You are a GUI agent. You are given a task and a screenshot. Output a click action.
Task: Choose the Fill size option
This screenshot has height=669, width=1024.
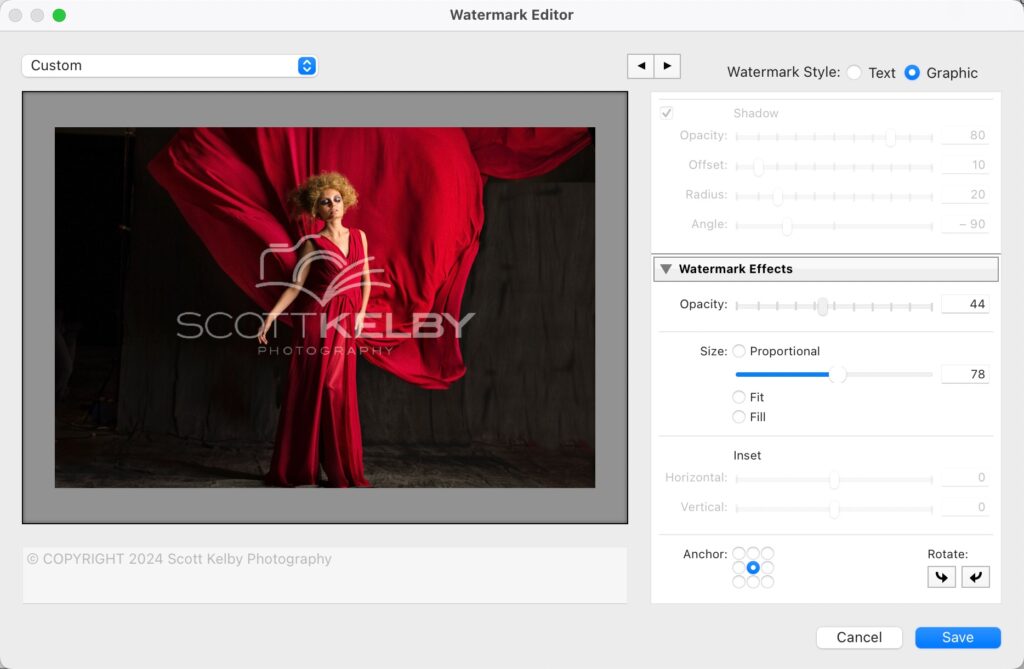coord(739,417)
